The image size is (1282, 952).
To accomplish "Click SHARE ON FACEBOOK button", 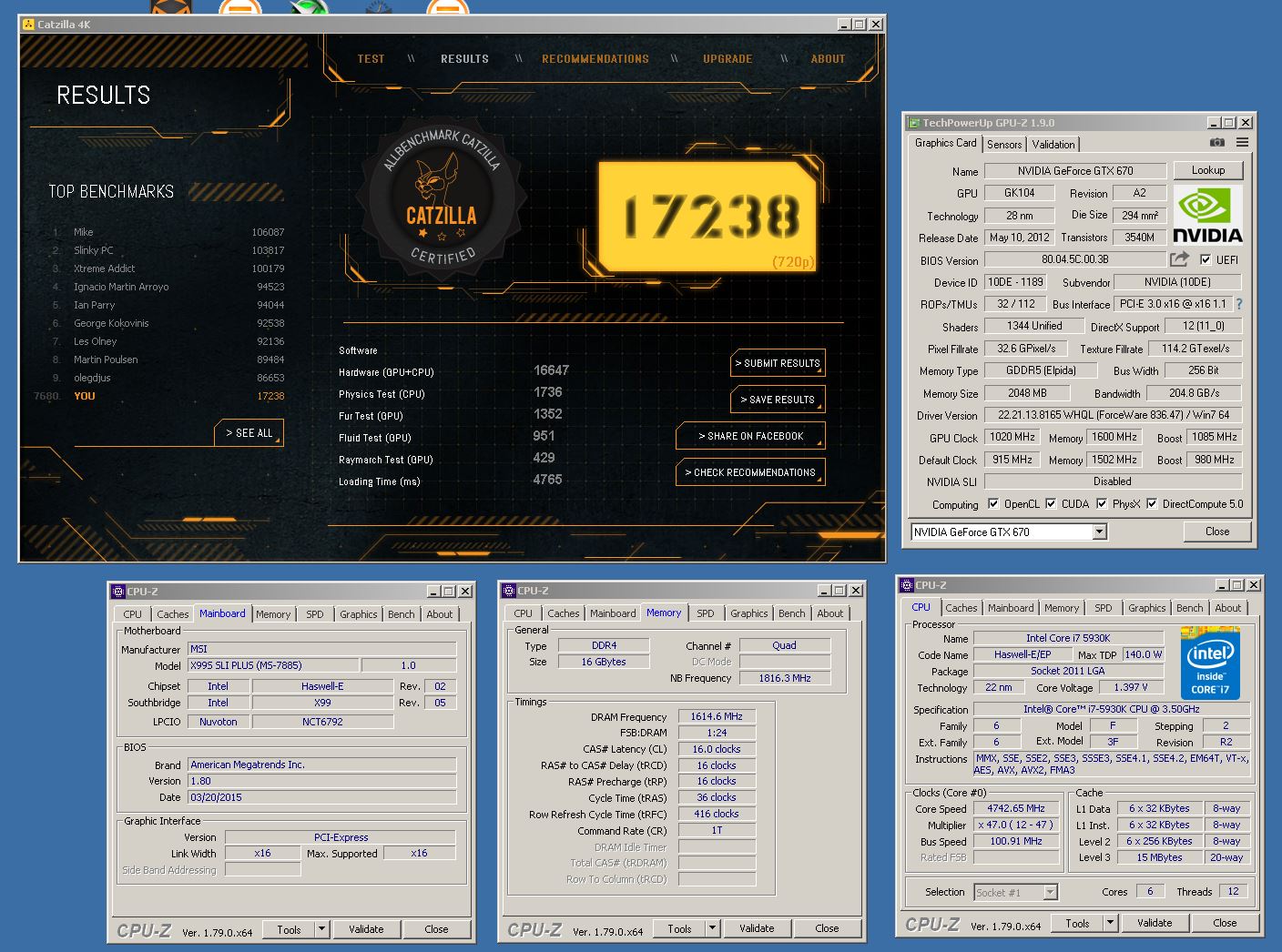I will pyautogui.click(x=750, y=435).
